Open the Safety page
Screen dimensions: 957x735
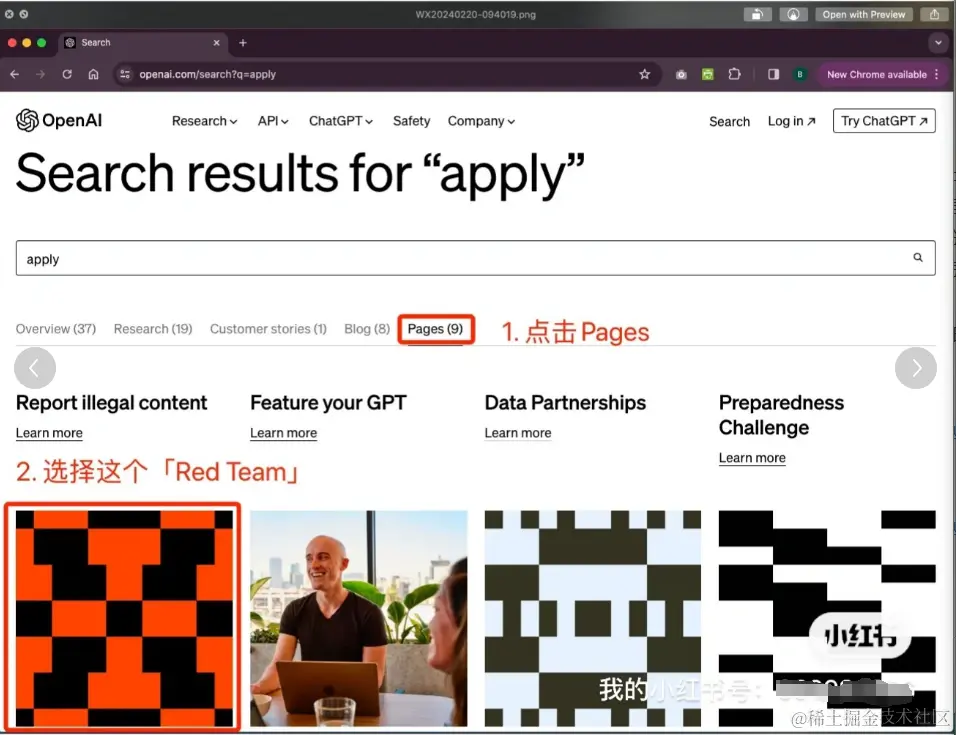[x=411, y=121]
